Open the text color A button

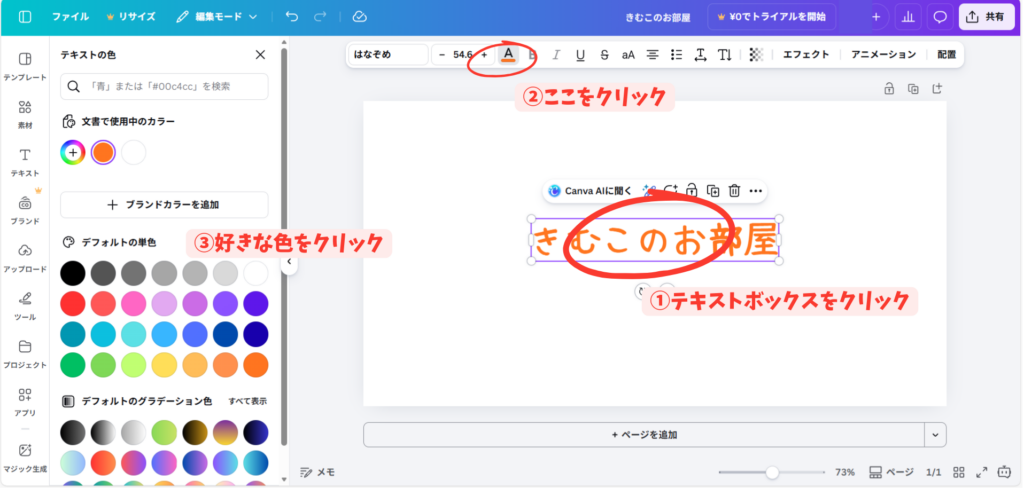(x=508, y=55)
